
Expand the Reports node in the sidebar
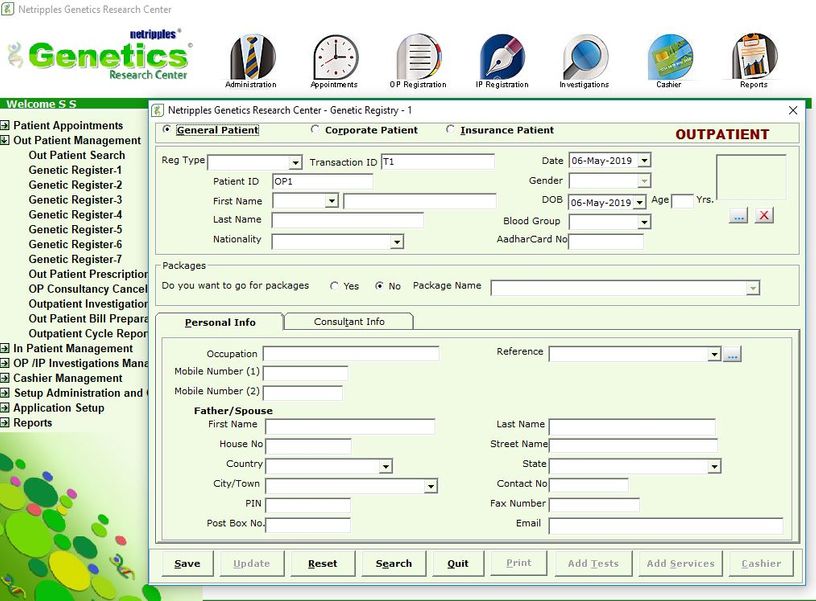tap(5, 423)
